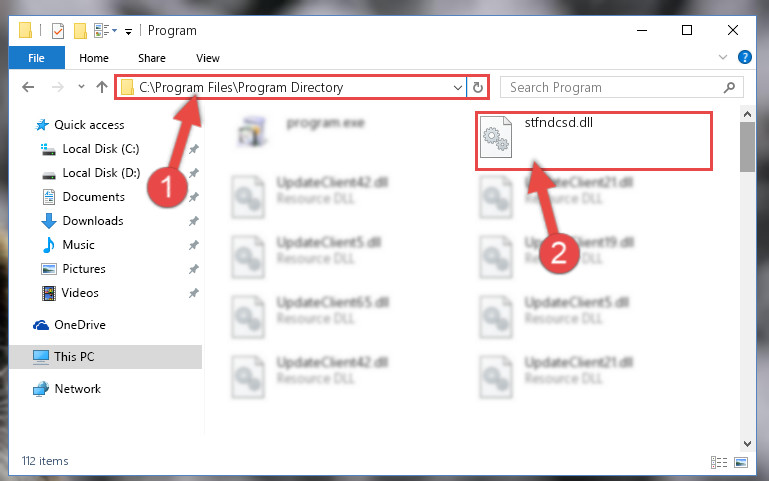Unpin Documents using its pin icon
The height and width of the screenshot is (481, 769).
194,197
